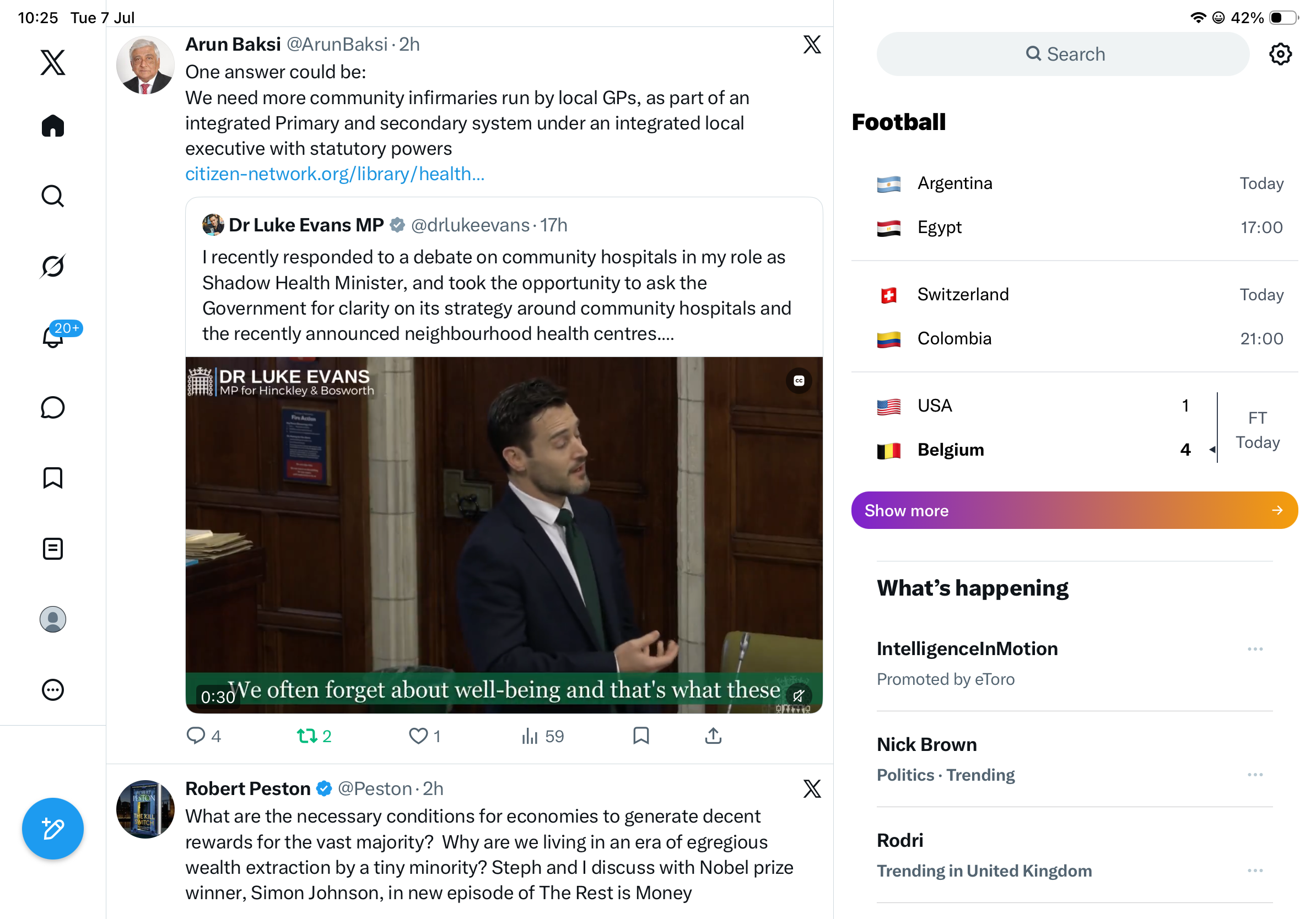Click the Search input field
This screenshot has height=919, width=1316.
1062,54
